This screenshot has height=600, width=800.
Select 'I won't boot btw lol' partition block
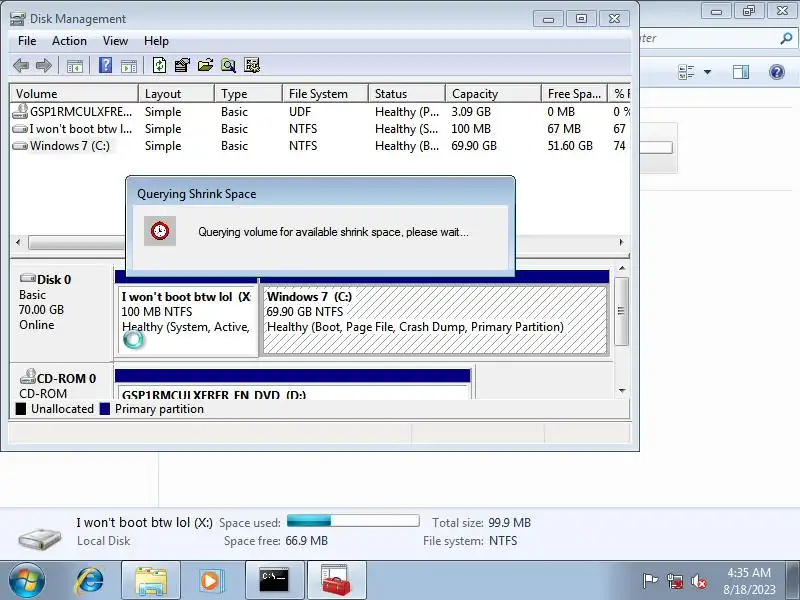(x=187, y=319)
